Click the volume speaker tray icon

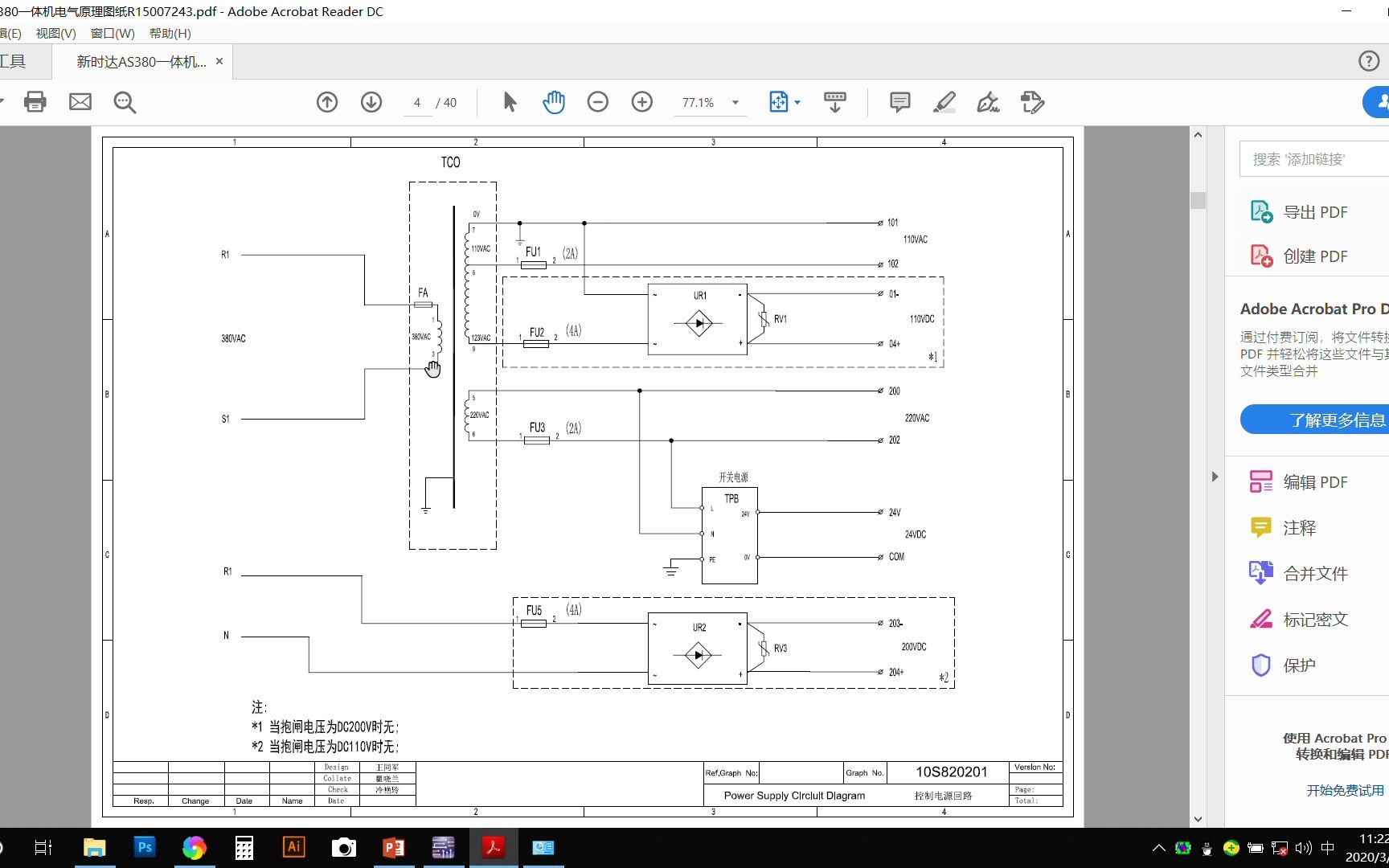click(1303, 848)
